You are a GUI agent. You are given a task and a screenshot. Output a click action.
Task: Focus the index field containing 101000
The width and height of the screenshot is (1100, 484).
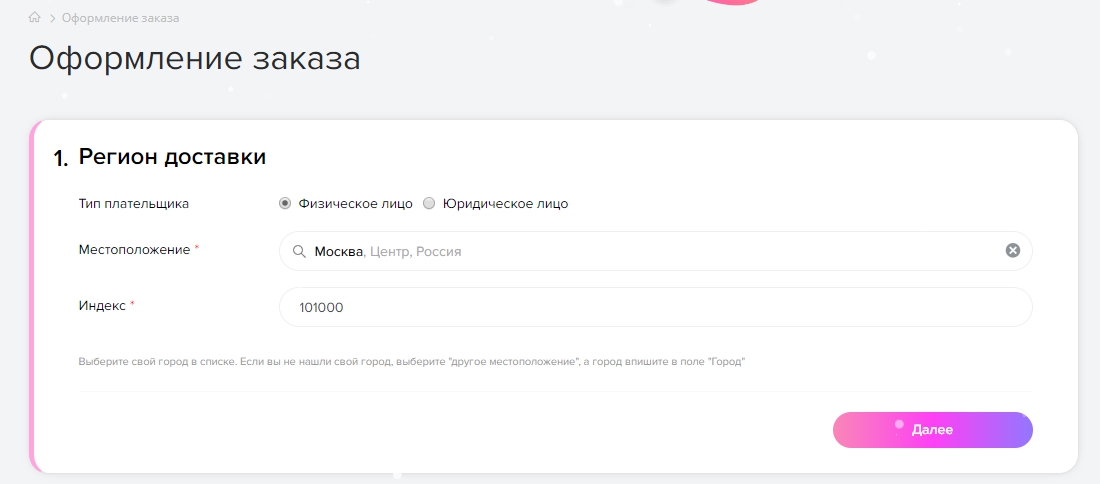pyautogui.click(x=655, y=307)
